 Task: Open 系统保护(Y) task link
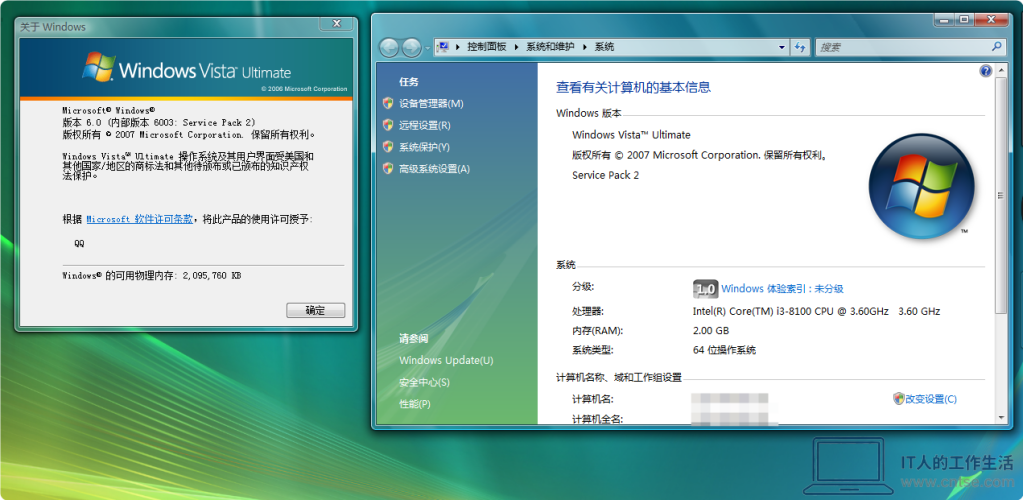click(x=425, y=147)
